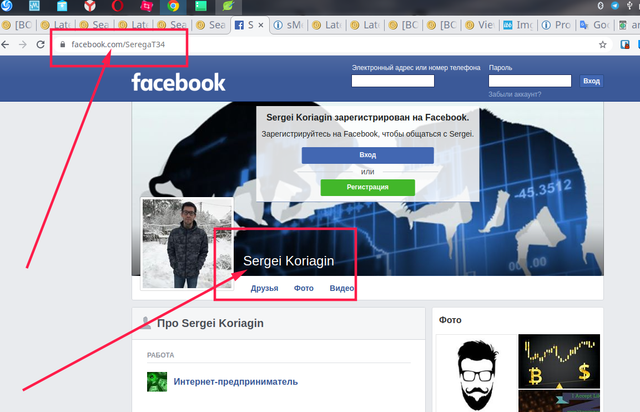This screenshot has width=640, height=412.
Task: Launch Opera browser from the taskbar
Action: pyautogui.click(x=118, y=6)
